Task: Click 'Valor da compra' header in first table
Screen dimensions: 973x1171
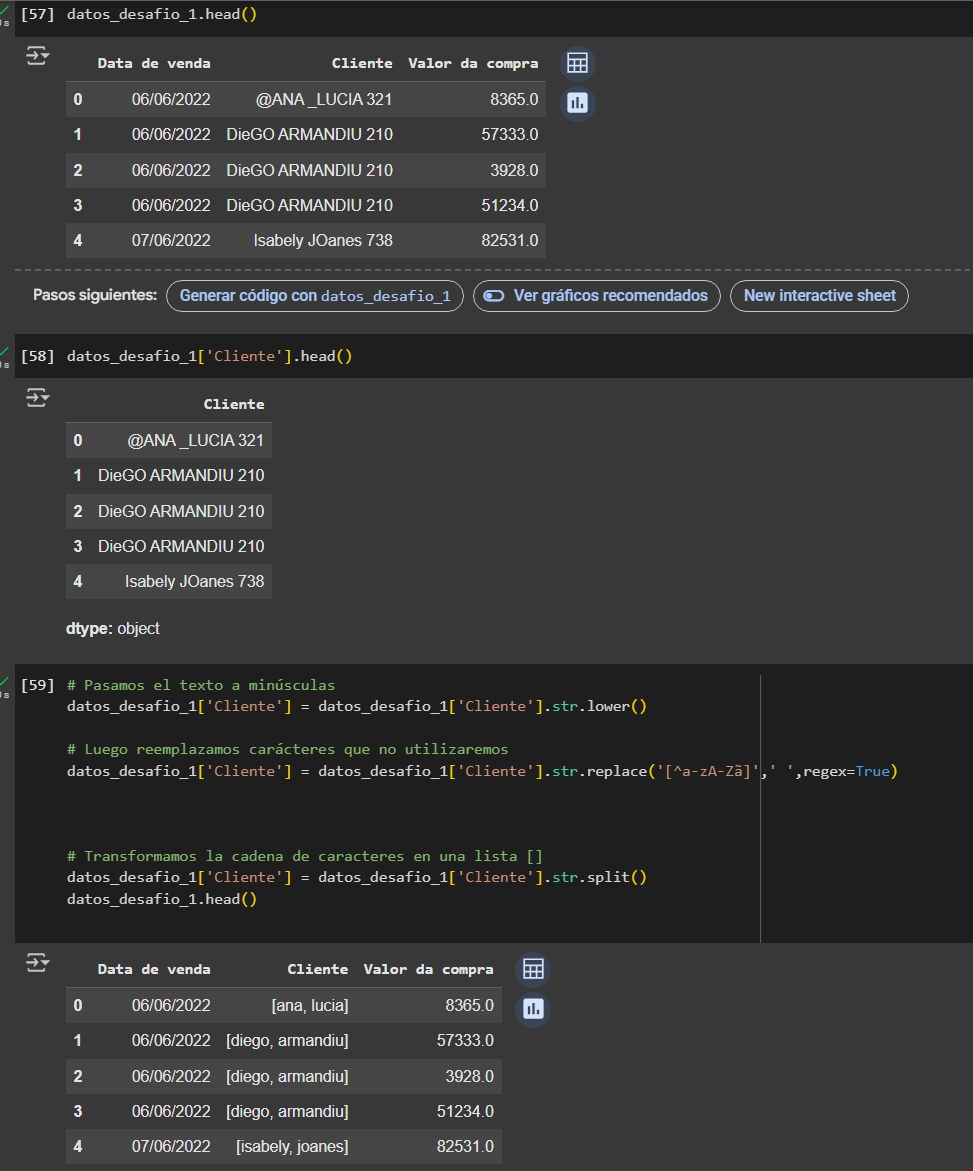Action: pos(473,63)
